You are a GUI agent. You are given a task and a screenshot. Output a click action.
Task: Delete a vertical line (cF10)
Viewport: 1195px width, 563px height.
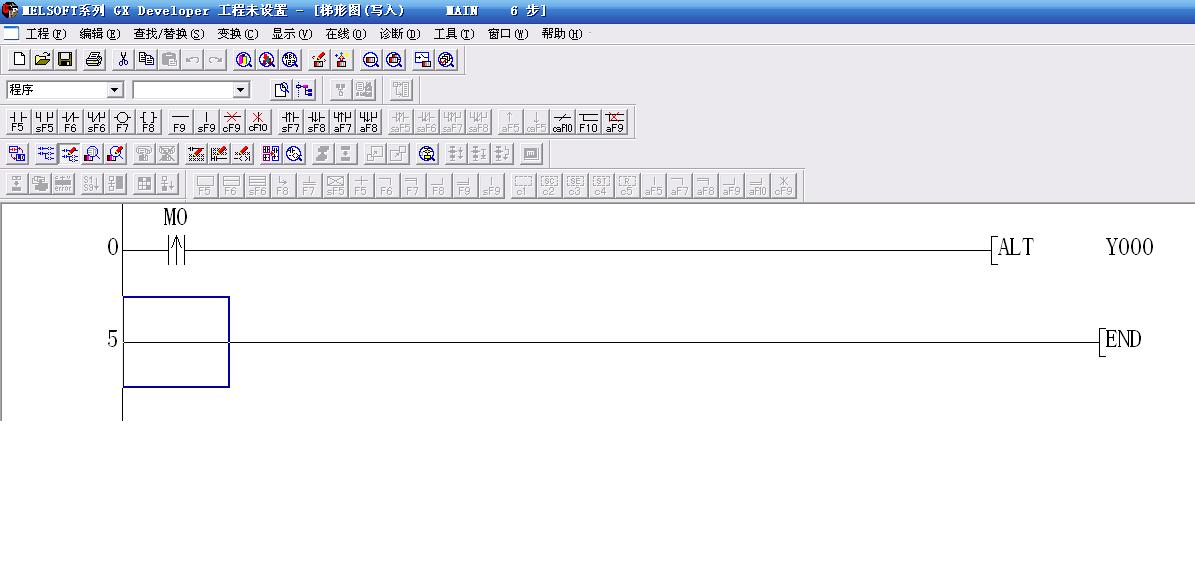(x=258, y=122)
